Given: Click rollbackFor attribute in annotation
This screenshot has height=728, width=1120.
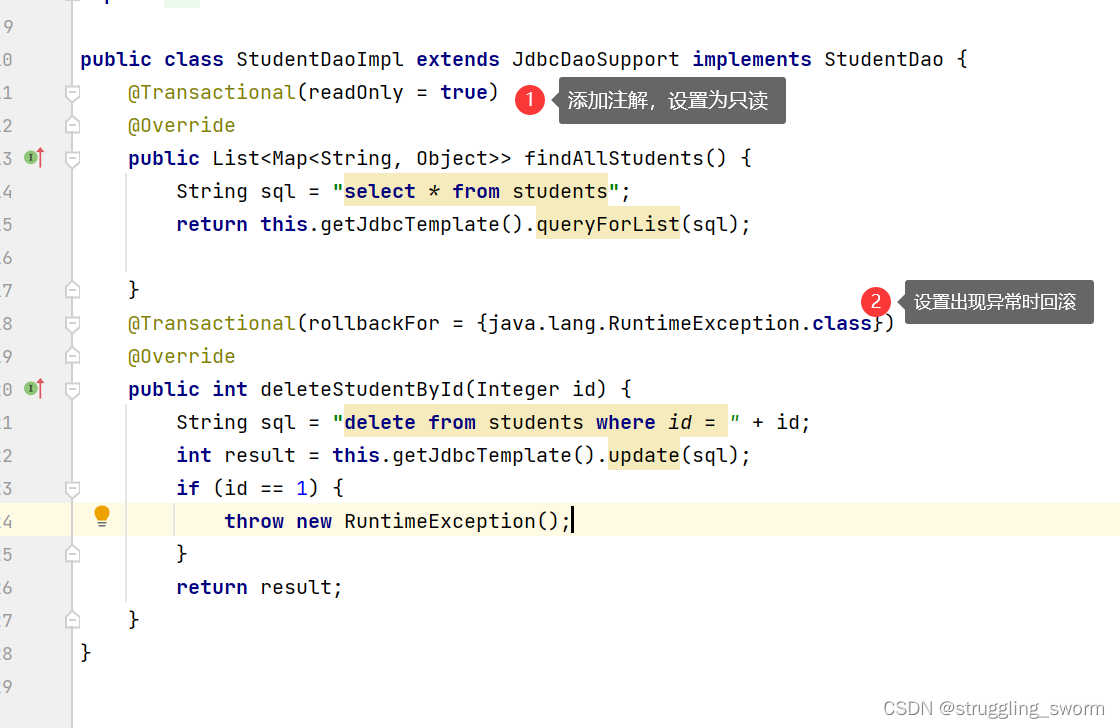Looking at the screenshot, I should click(374, 324).
